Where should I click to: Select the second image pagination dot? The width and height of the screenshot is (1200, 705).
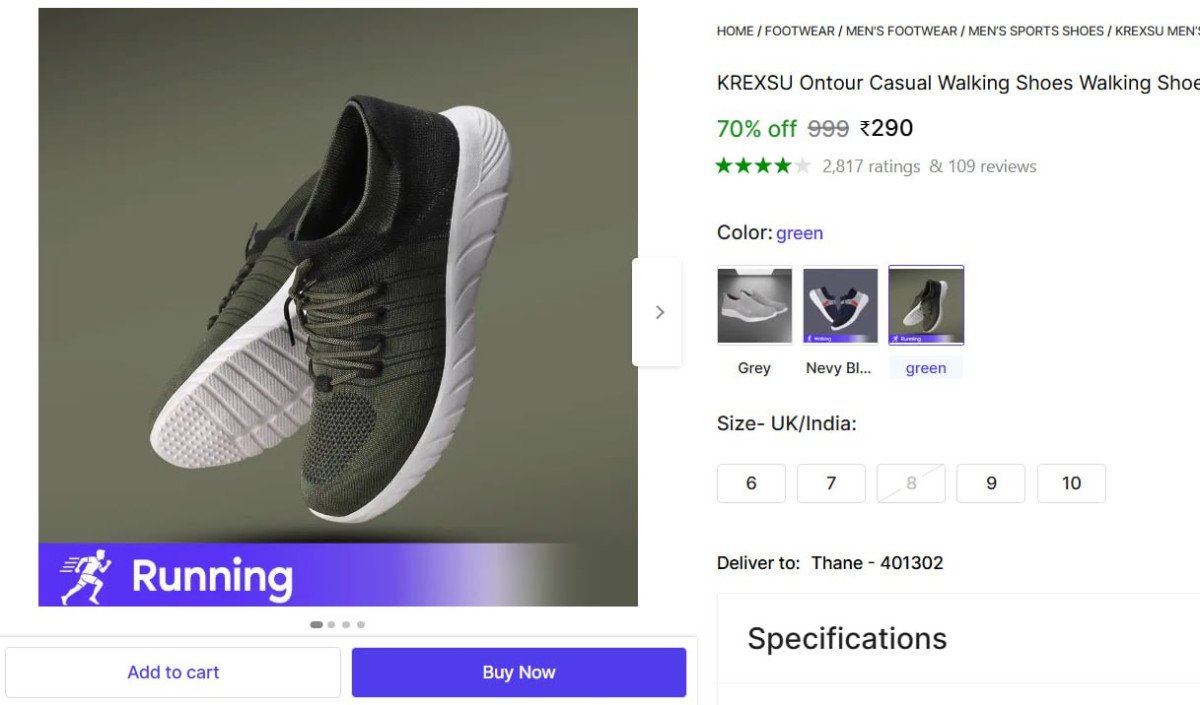tap(331, 623)
